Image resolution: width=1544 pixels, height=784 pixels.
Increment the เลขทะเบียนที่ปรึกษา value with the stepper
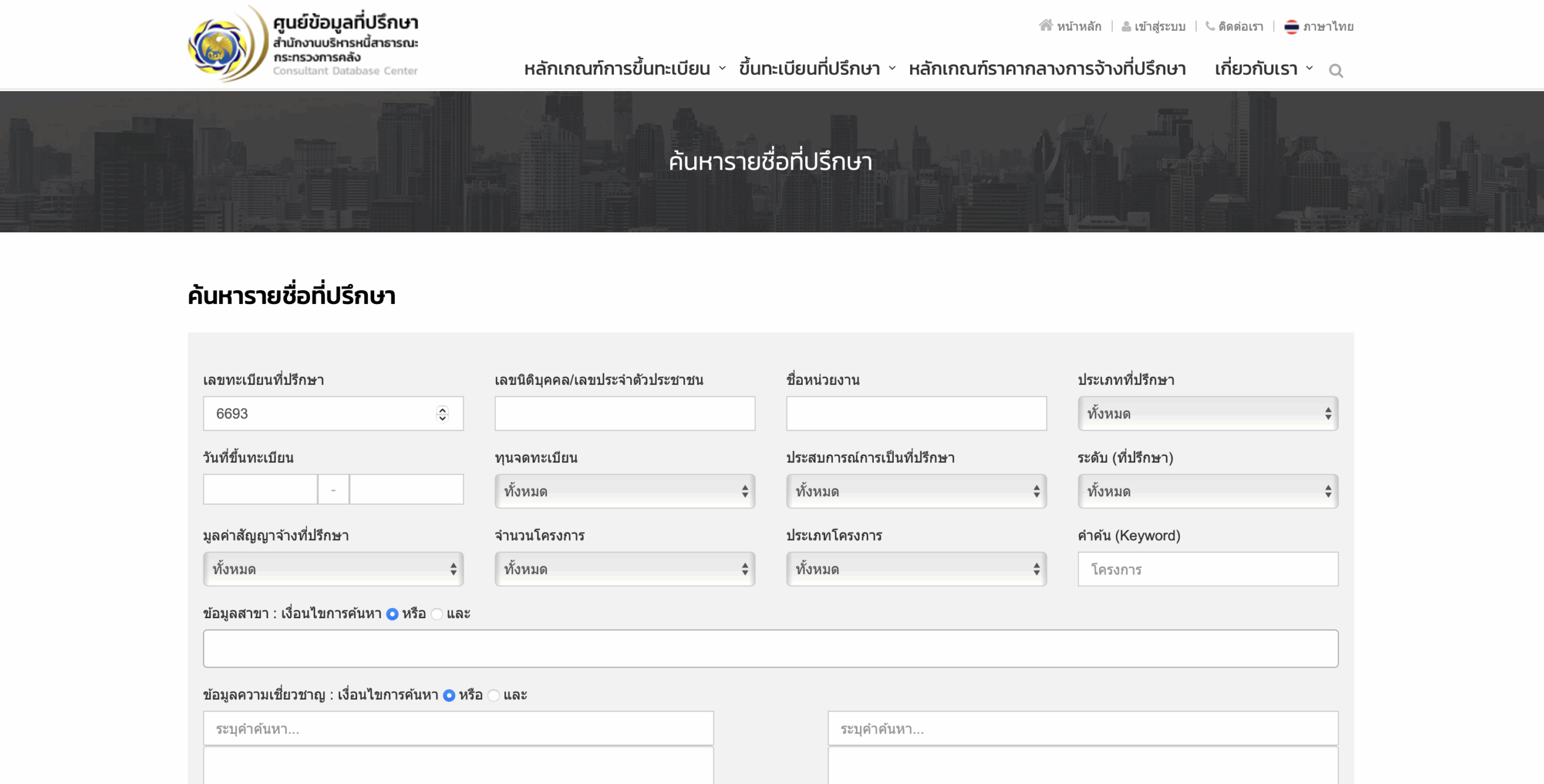click(x=442, y=409)
